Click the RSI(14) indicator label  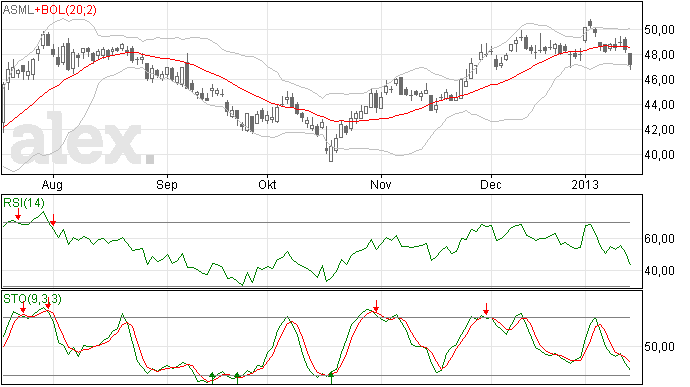[24, 203]
